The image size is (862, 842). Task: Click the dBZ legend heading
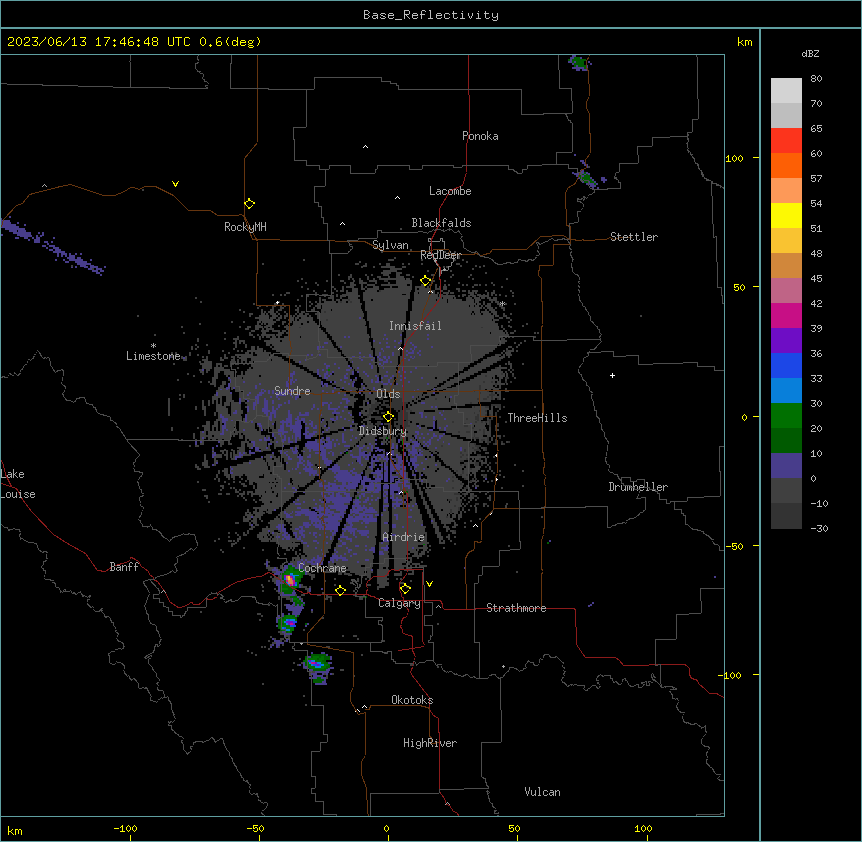coord(810,53)
